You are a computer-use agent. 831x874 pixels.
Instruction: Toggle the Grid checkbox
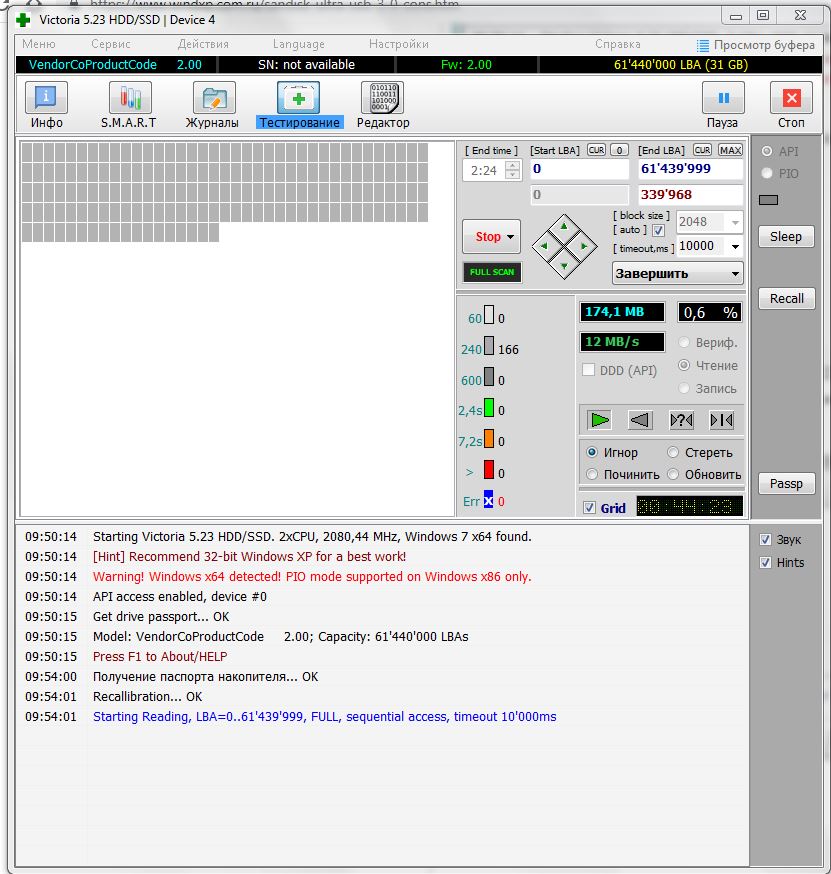(589, 508)
